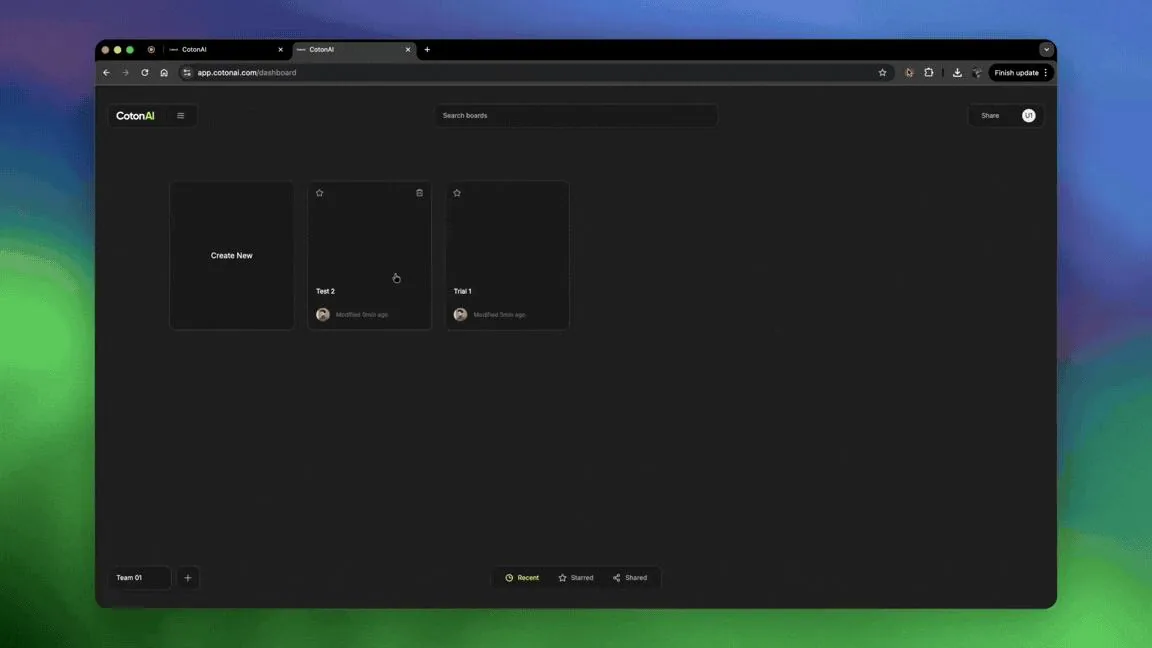1152x648 pixels.
Task: Delete the Test 2 board with trash icon
Action: click(420, 192)
